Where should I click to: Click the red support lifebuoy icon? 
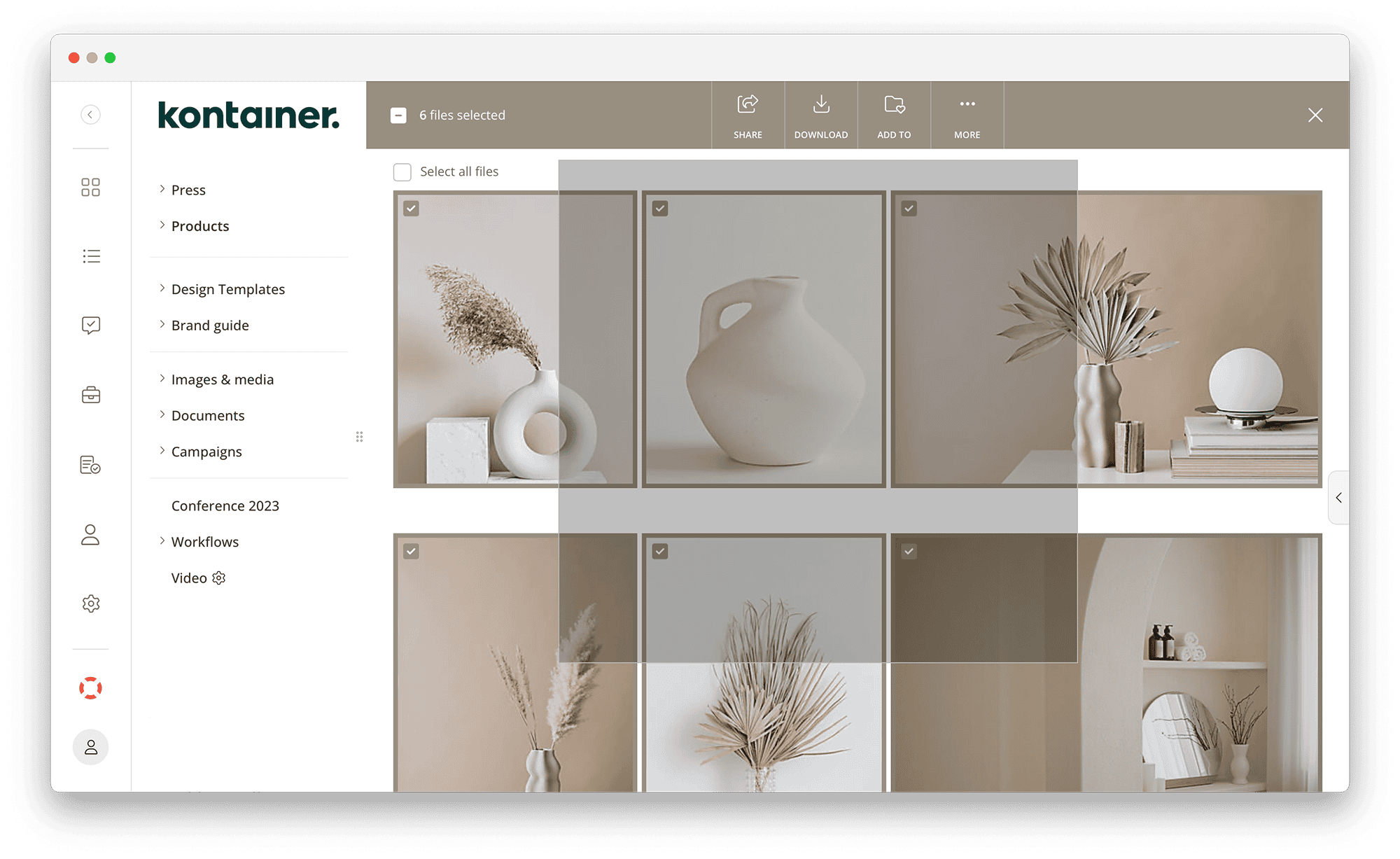(90, 687)
